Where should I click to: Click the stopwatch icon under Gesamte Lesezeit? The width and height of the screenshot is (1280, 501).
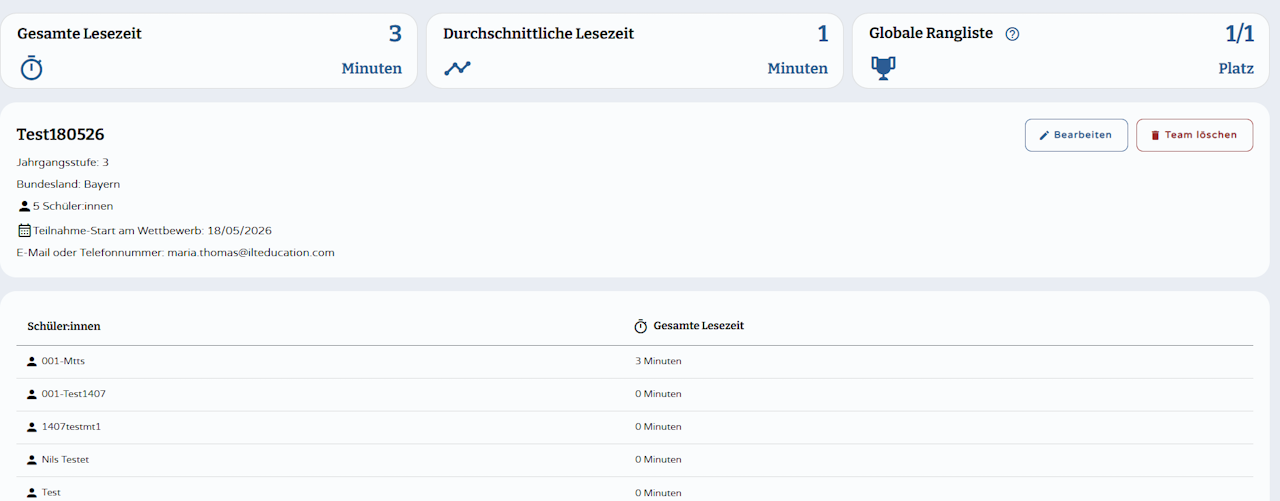[32, 68]
